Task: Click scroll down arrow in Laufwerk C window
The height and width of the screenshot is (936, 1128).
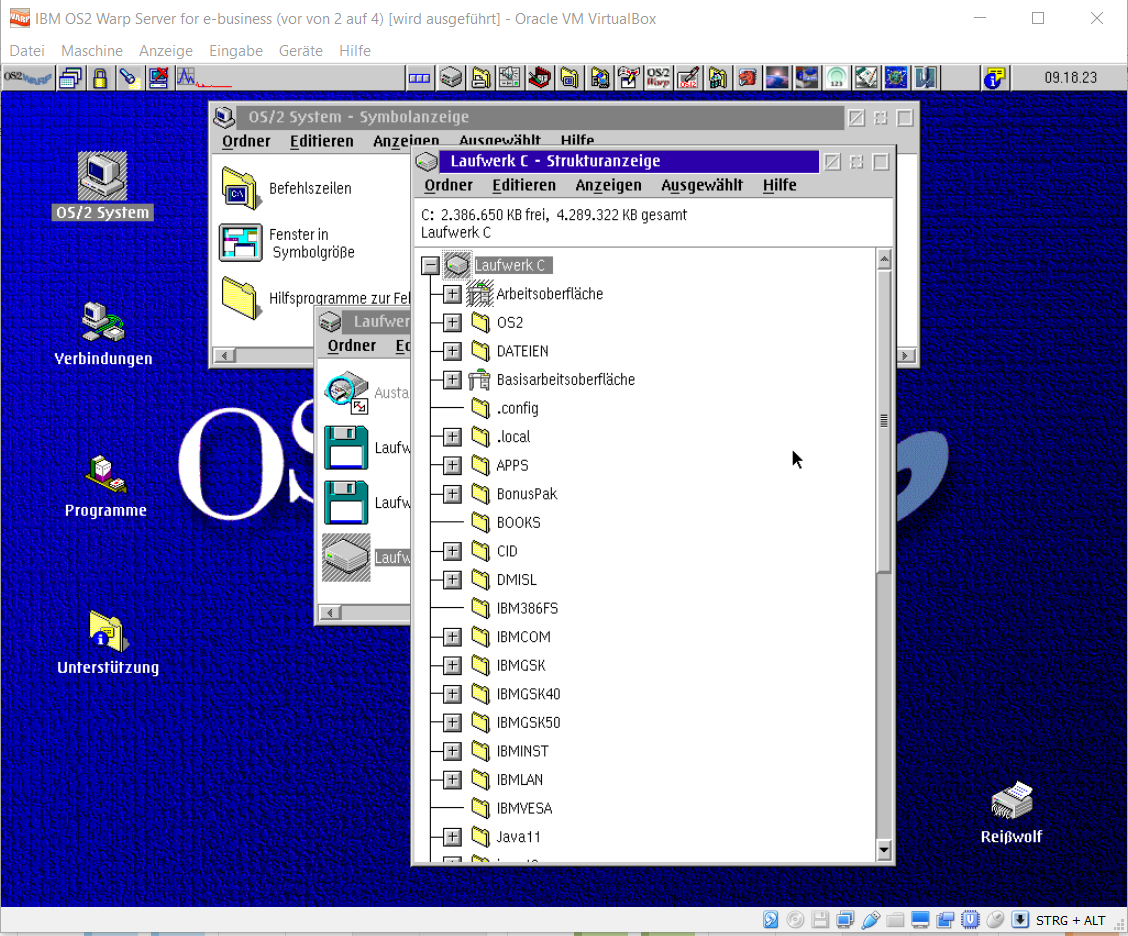Action: click(x=883, y=850)
